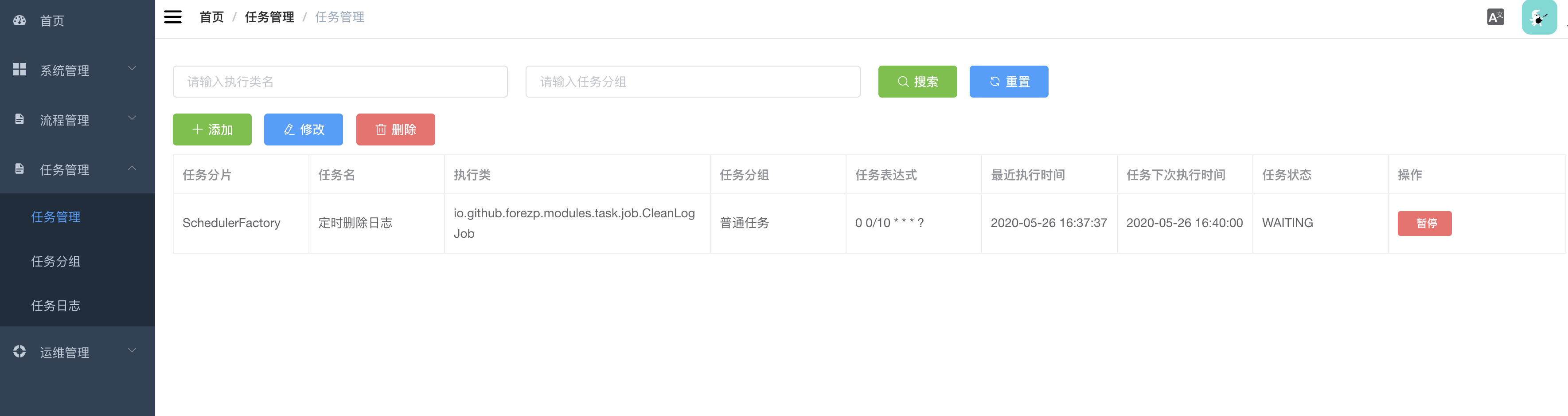Screen dimensions: 1568x416
Task: Select the 任务管理 submenu item
Action: pos(56,217)
